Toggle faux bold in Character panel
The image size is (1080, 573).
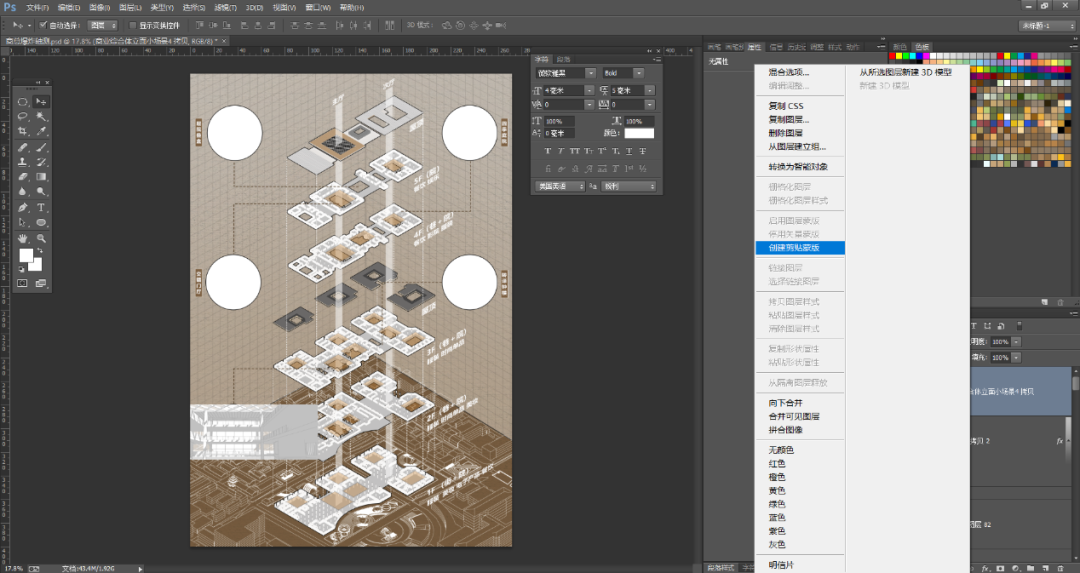coord(548,151)
